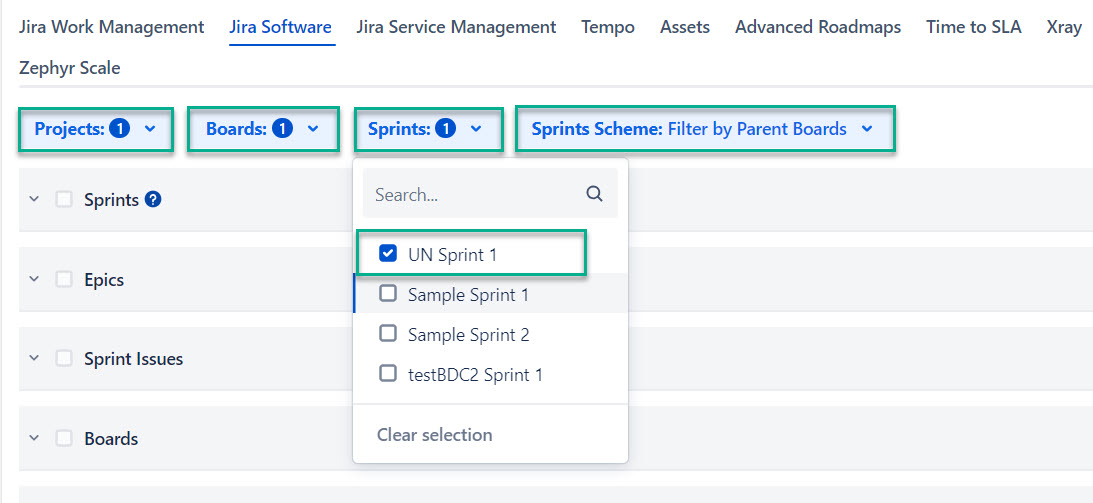Expand the Boards section chevron
This screenshot has width=1093, height=503.
pyautogui.click(x=33, y=438)
